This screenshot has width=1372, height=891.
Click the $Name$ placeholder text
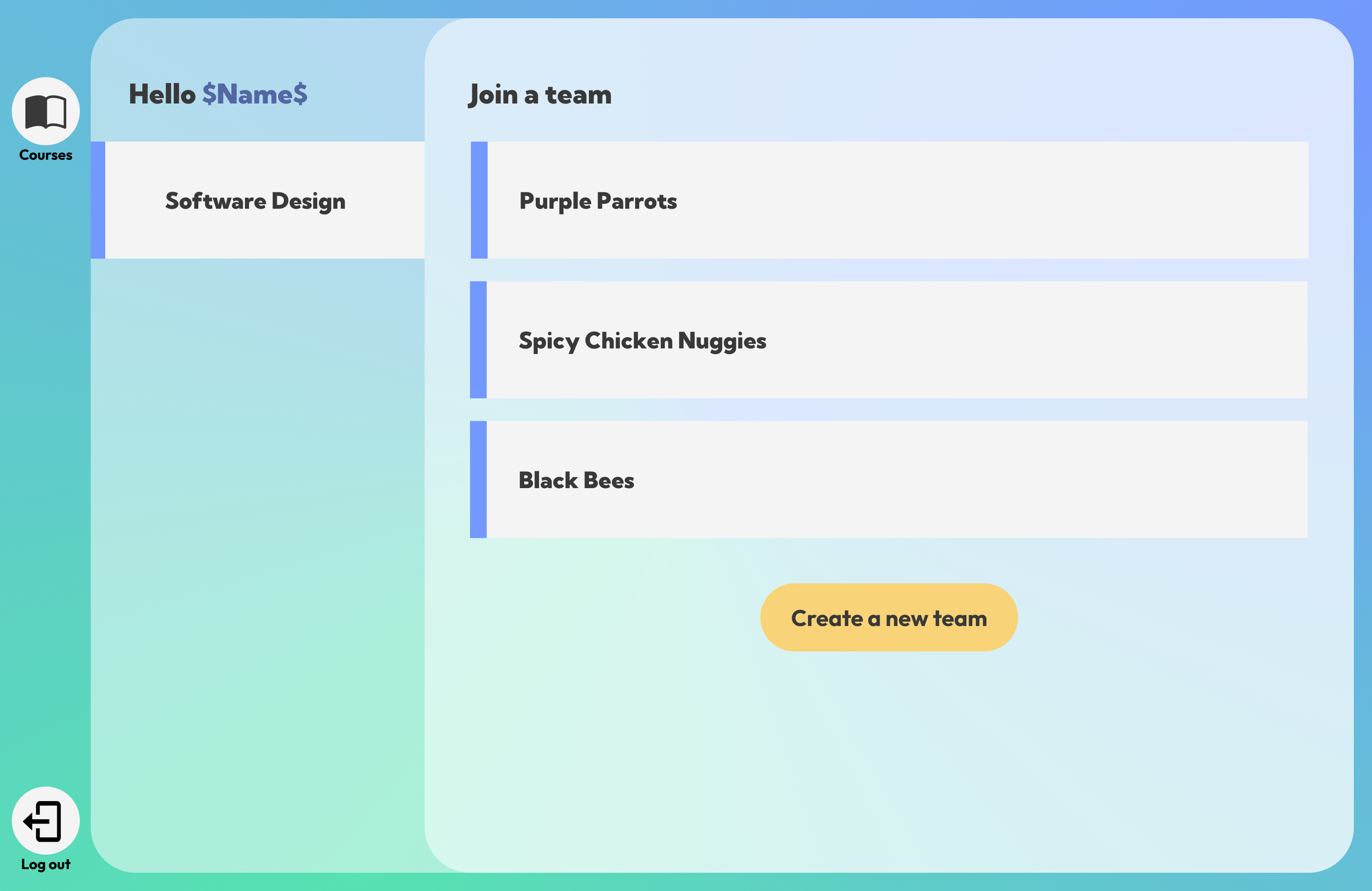(254, 94)
